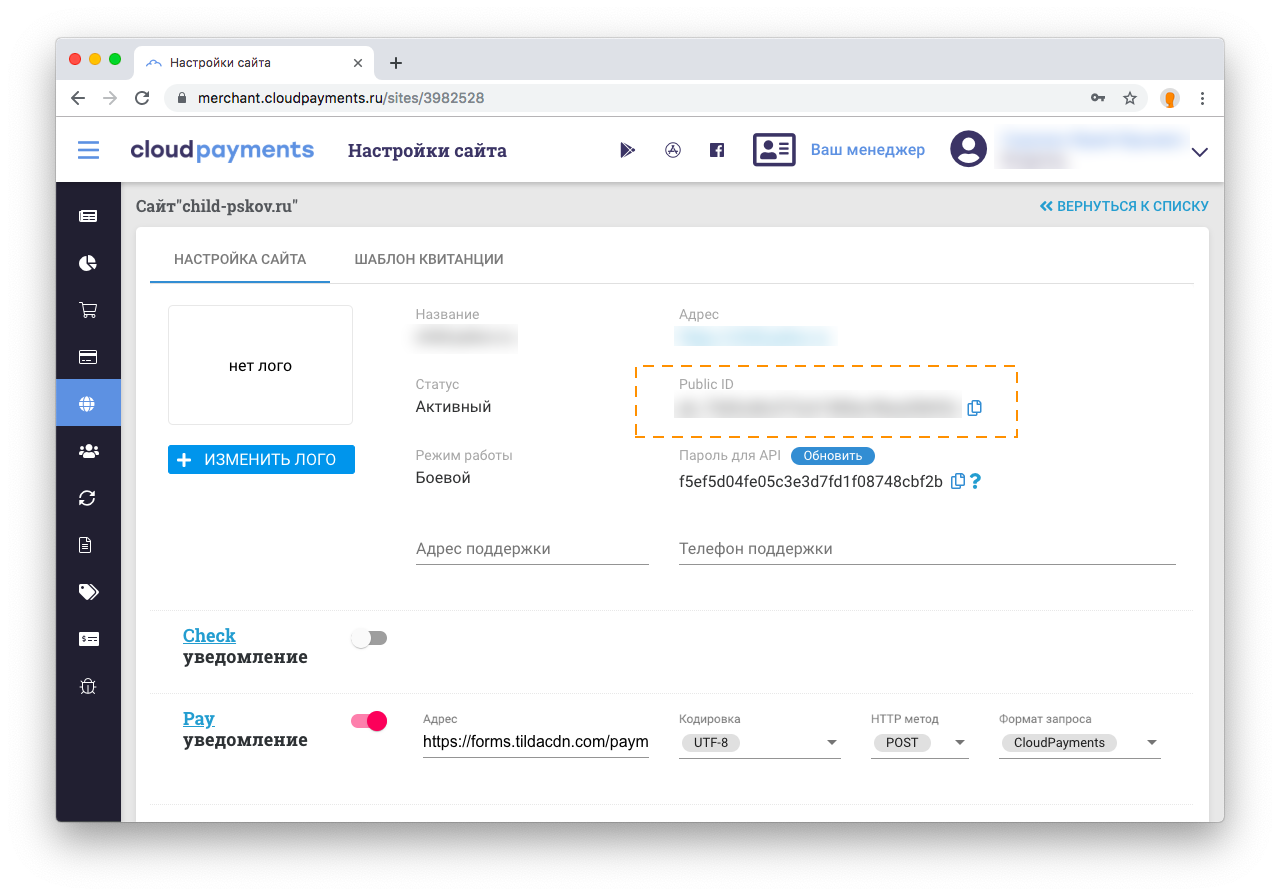Go back via ВЕРНУТЬСЯ К СПИСКУ link
Screen dimensions: 1280x896
coord(1124,206)
